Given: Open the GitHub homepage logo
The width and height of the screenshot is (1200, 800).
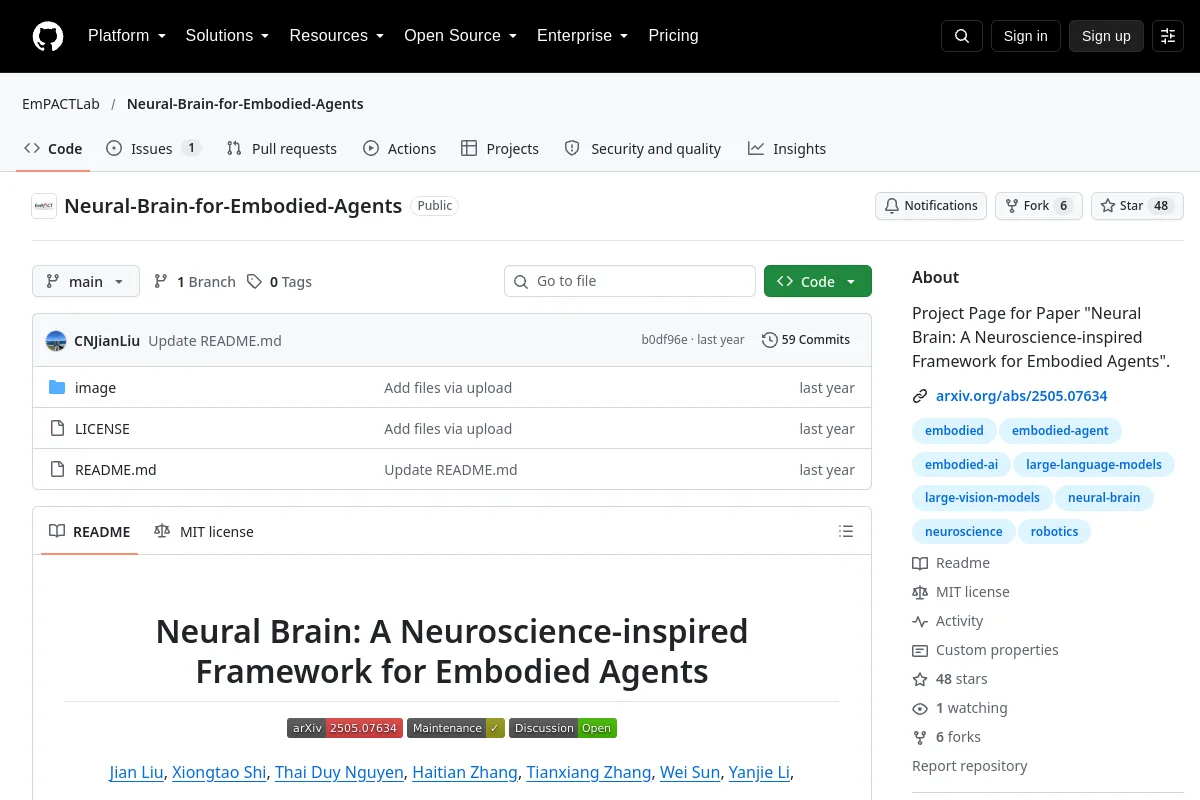Looking at the screenshot, I should click(x=48, y=36).
